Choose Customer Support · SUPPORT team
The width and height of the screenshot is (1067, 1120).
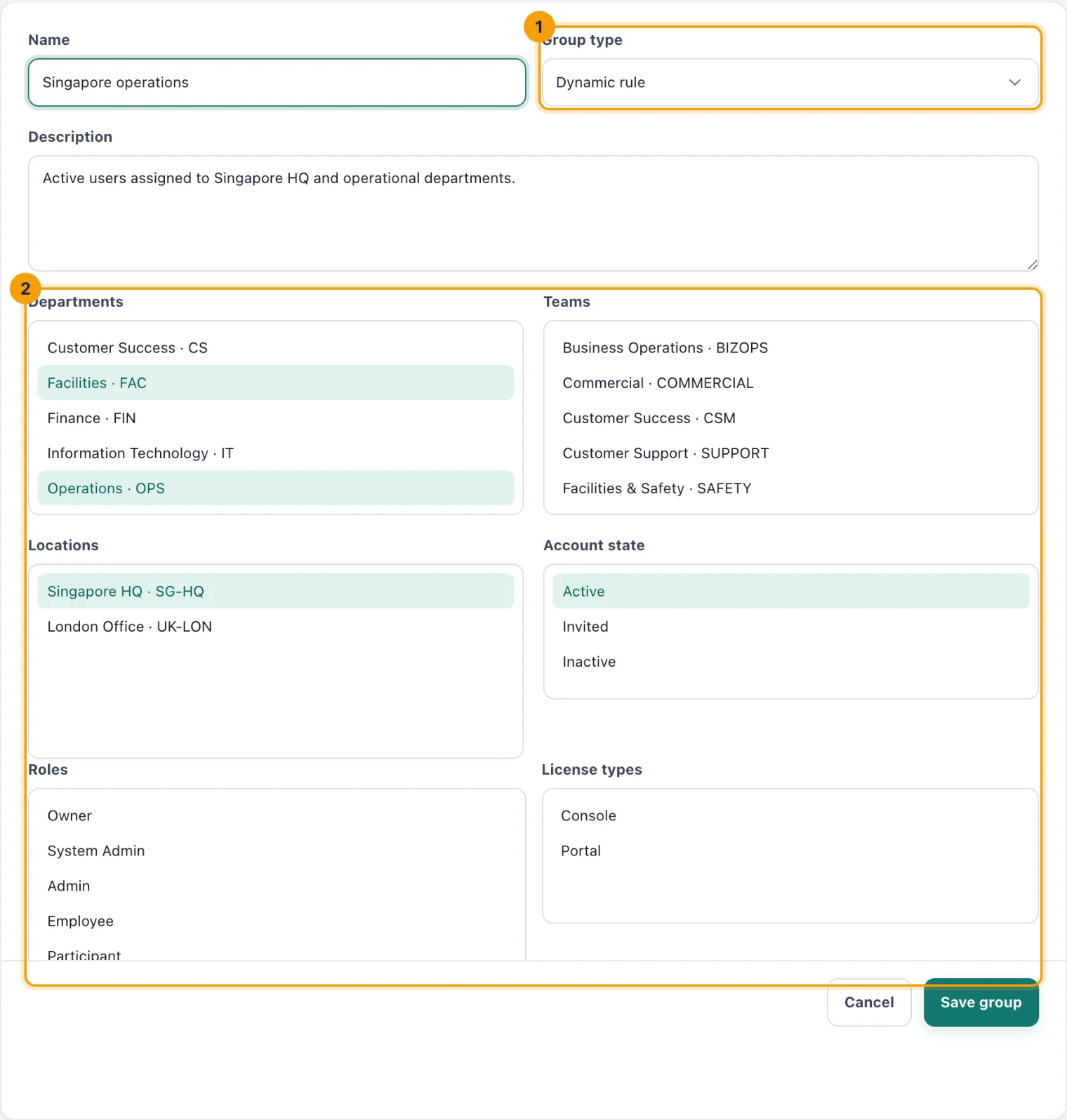coord(791,453)
